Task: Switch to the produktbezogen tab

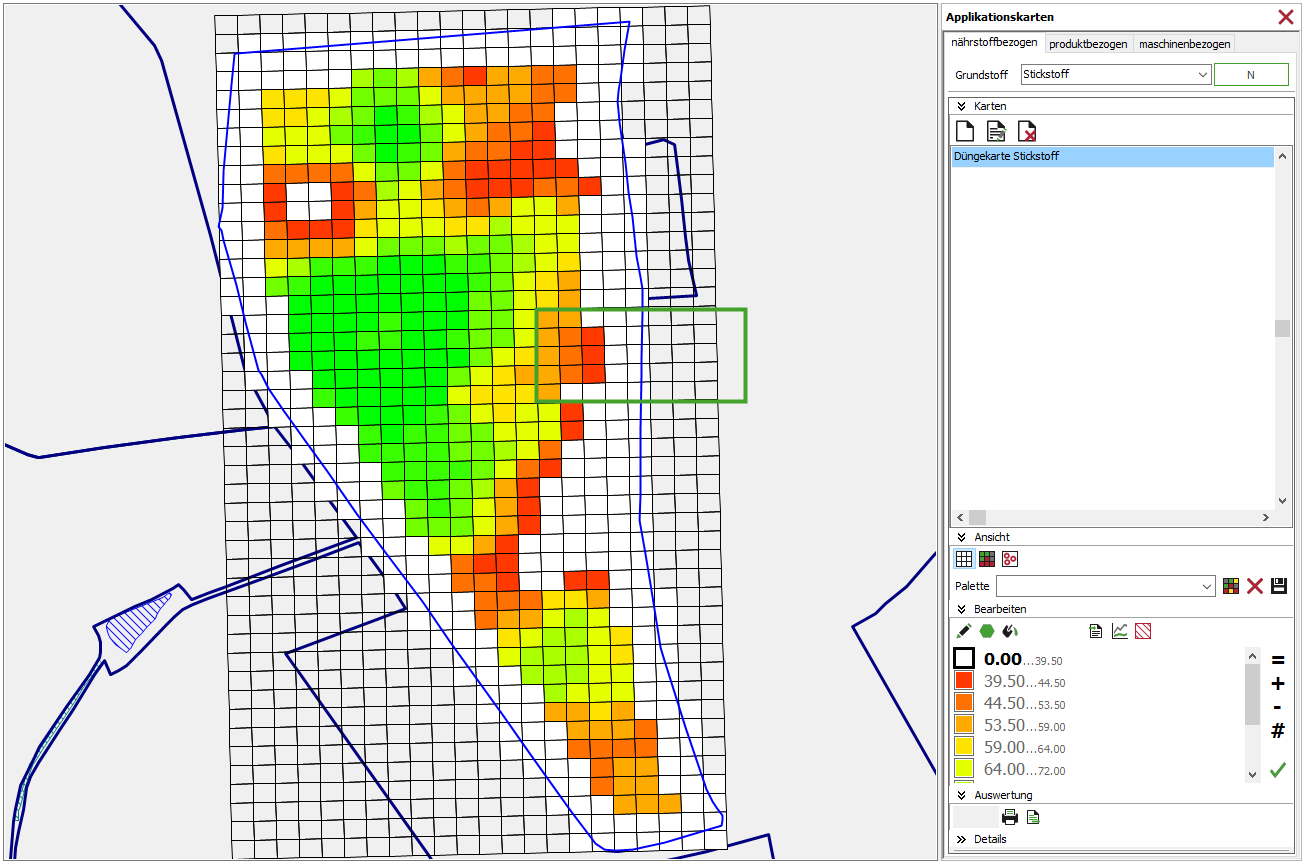Action: point(1088,44)
